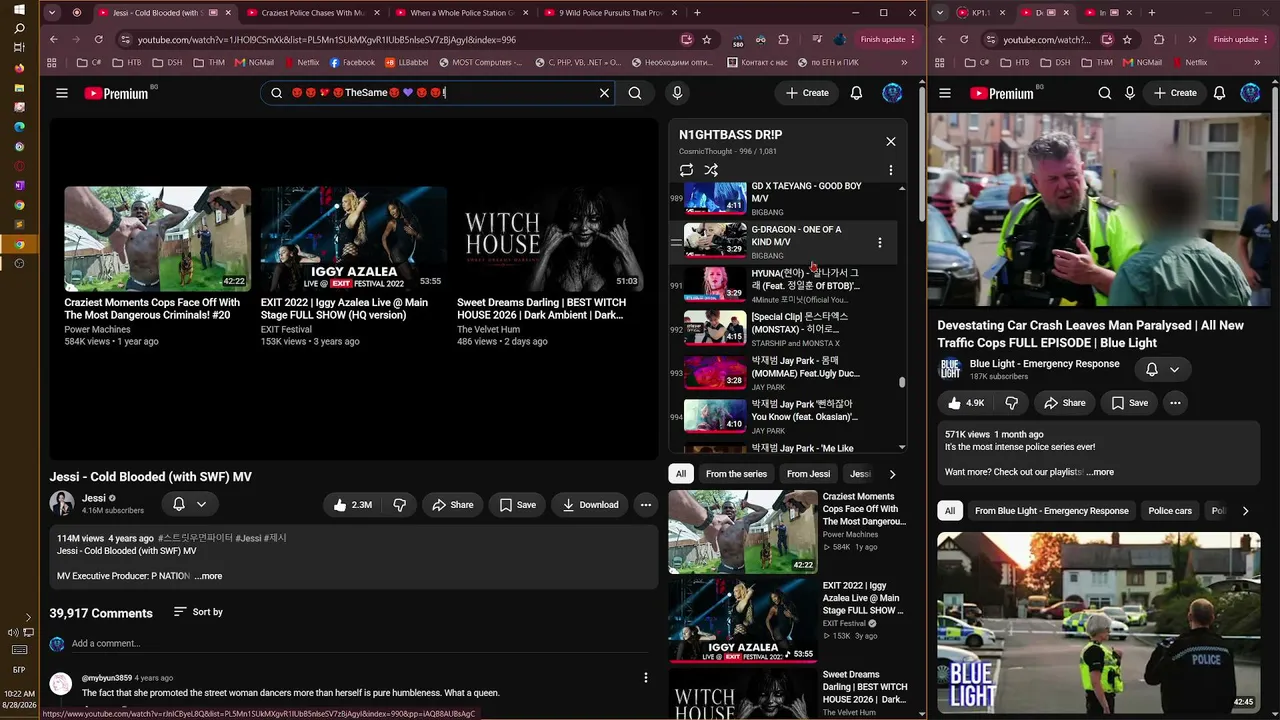Image resolution: width=1280 pixels, height=720 pixels.
Task: Expand the Jessi video description with ...more
Action: pyautogui.click(x=208, y=576)
